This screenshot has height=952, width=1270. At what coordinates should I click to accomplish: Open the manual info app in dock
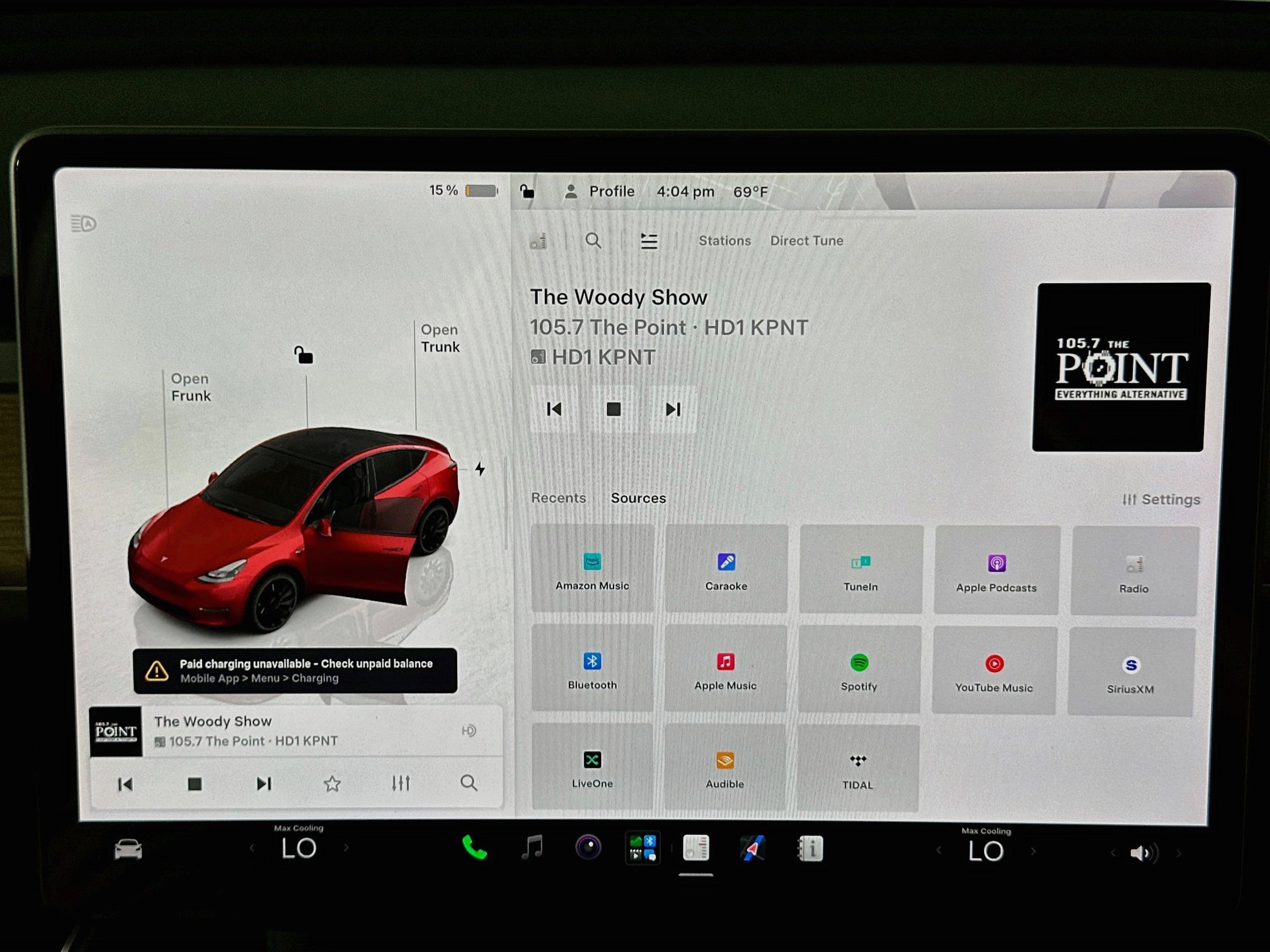(811, 849)
